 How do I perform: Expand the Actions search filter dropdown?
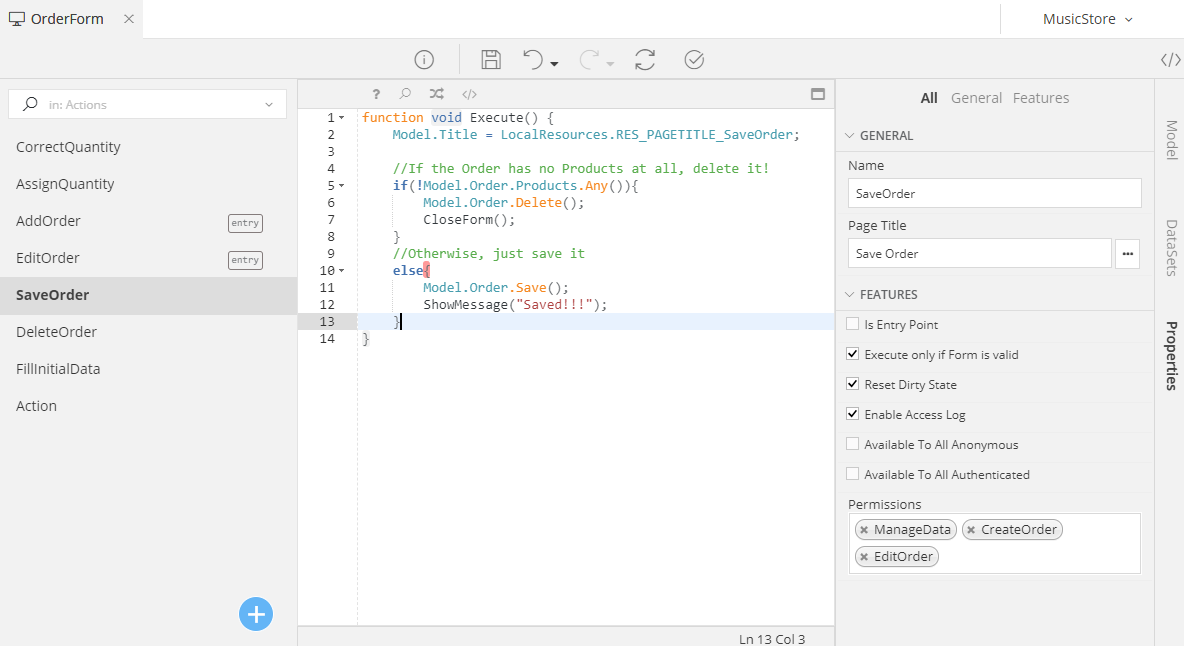[x=269, y=105]
